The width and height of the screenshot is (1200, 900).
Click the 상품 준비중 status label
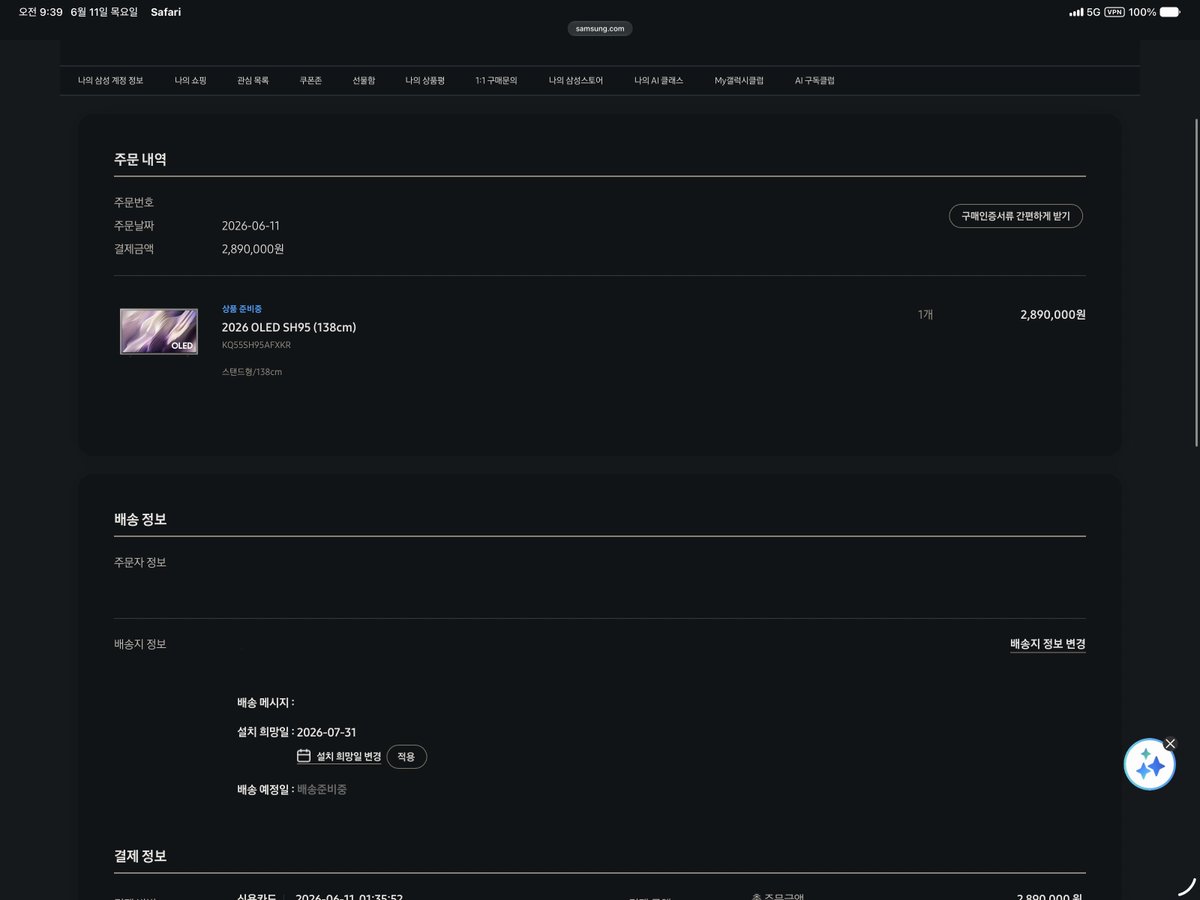click(242, 309)
